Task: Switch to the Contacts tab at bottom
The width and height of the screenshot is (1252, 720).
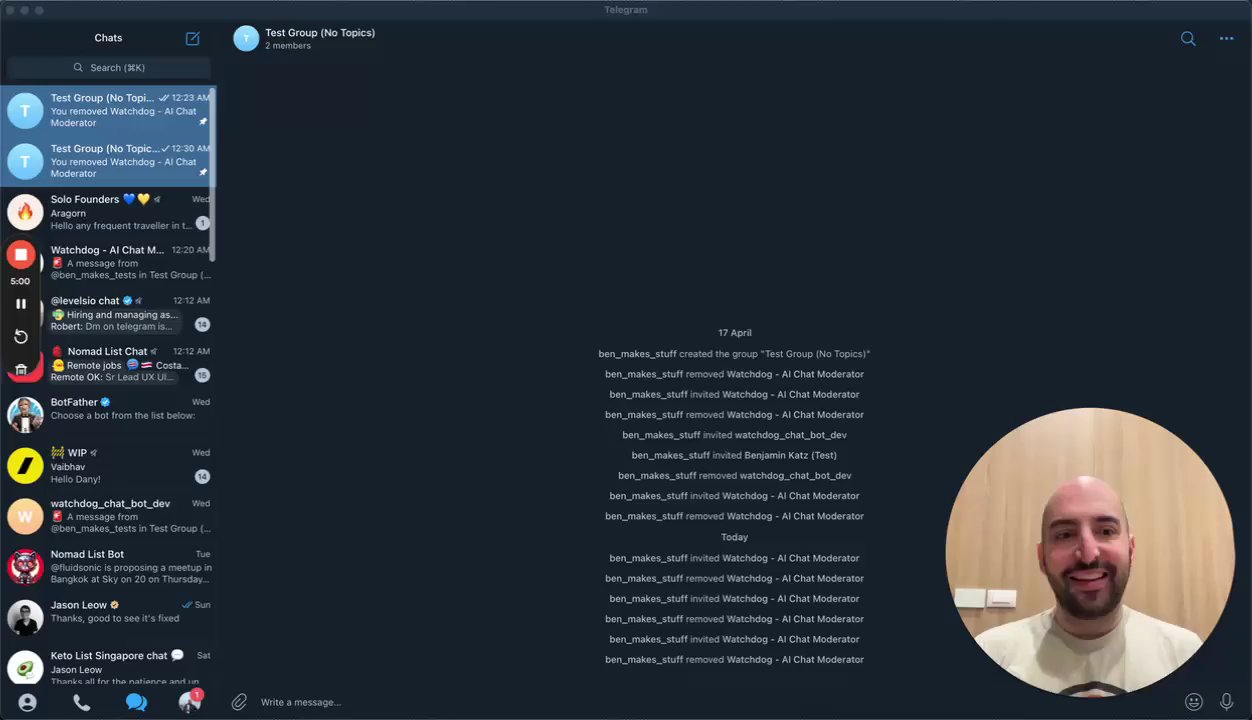Action: (x=28, y=703)
